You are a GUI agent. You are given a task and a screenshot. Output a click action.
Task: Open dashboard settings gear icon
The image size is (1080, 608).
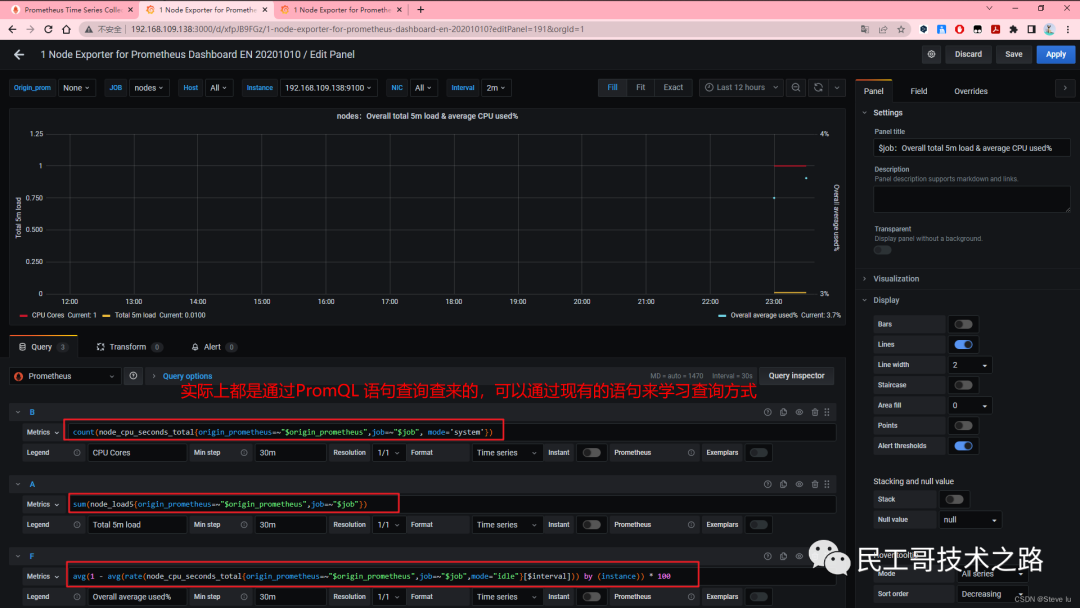tap(931, 54)
